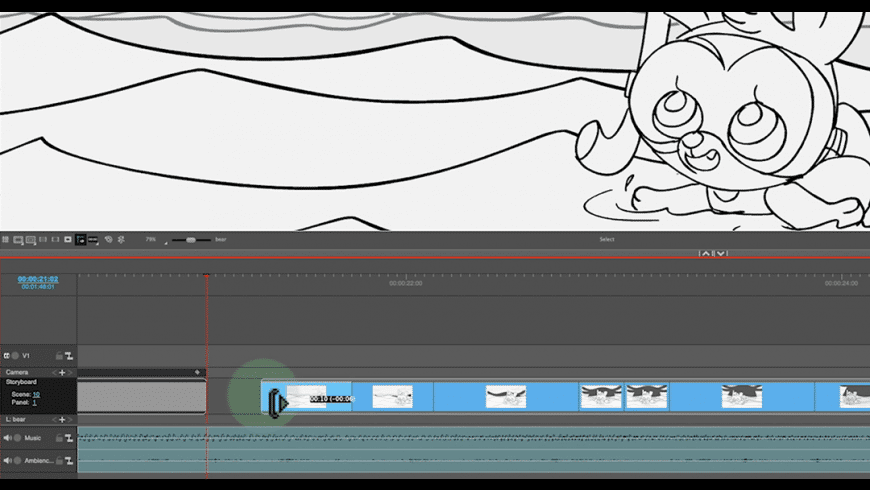The image size is (870, 490).
Task: Click the current timecode 00:00:21:02
Action: [38, 279]
